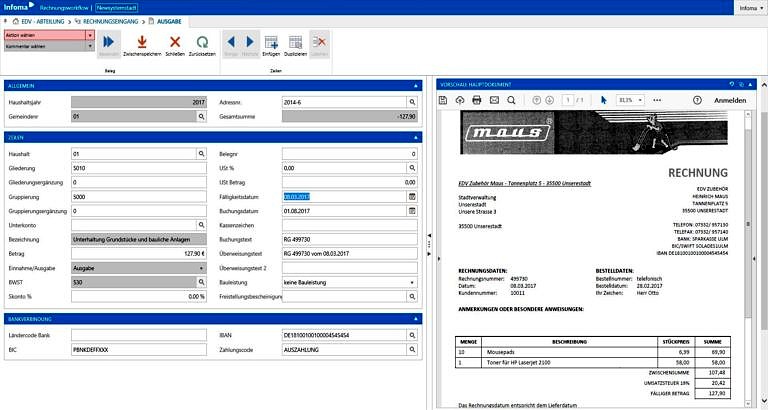
Task: Go to previous line with left arrow
Action: pyautogui.click(x=231, y=42)
